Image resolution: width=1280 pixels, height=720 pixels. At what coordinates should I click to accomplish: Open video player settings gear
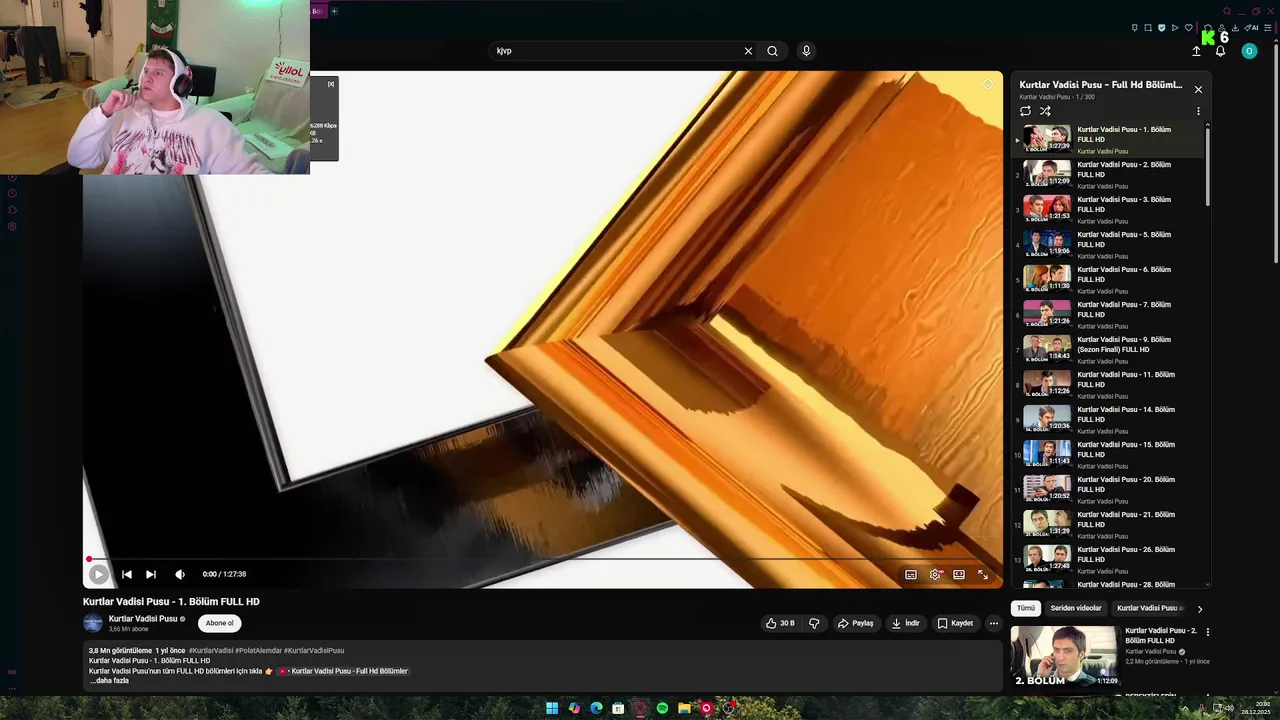click(x=936, y=574)
